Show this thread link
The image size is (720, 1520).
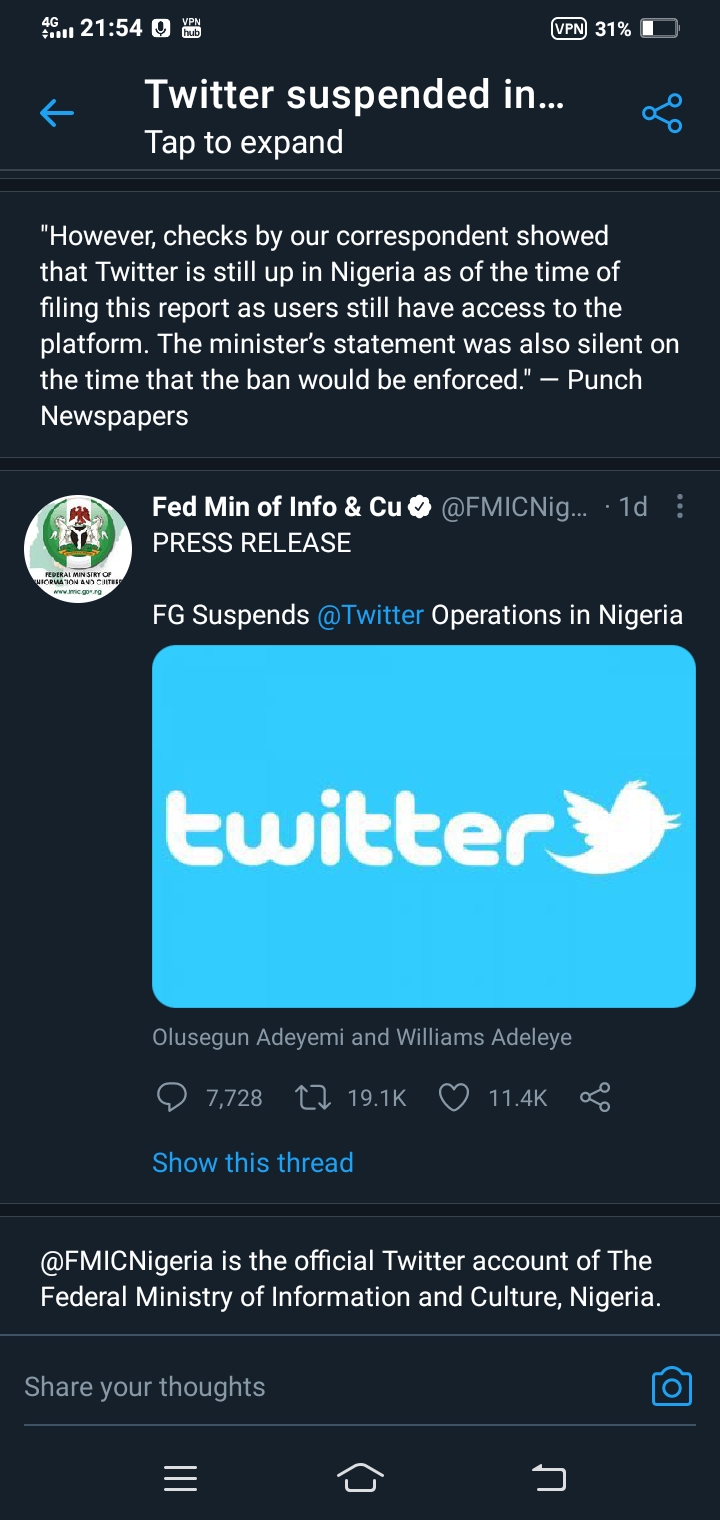[253, 1162]
